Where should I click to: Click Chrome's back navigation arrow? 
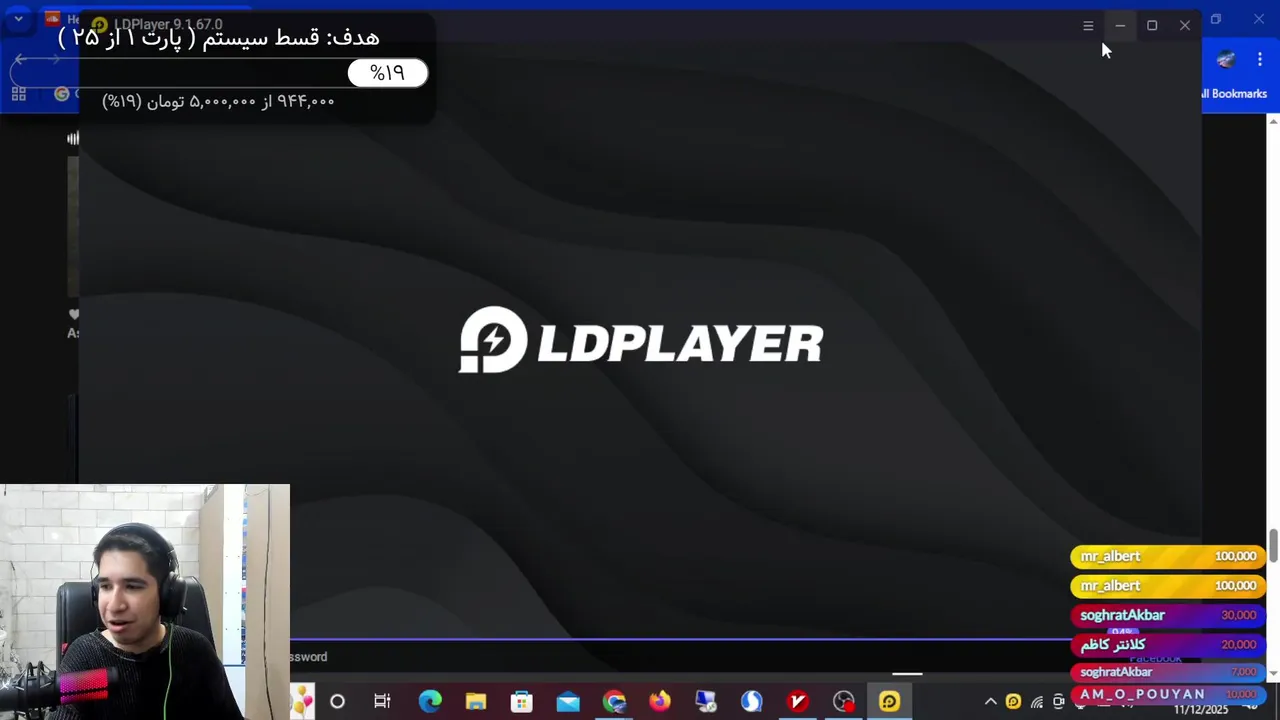pos(20,60)
